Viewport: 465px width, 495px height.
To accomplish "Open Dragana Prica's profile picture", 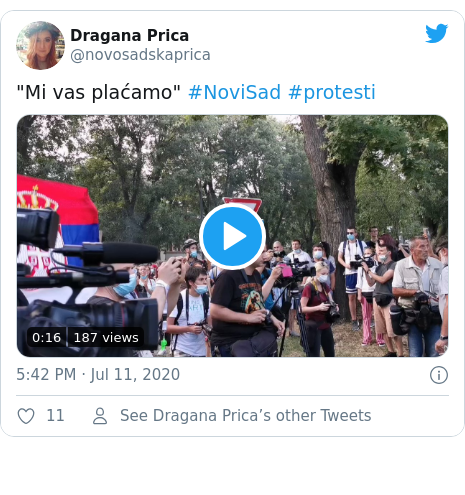I will 40,45.
